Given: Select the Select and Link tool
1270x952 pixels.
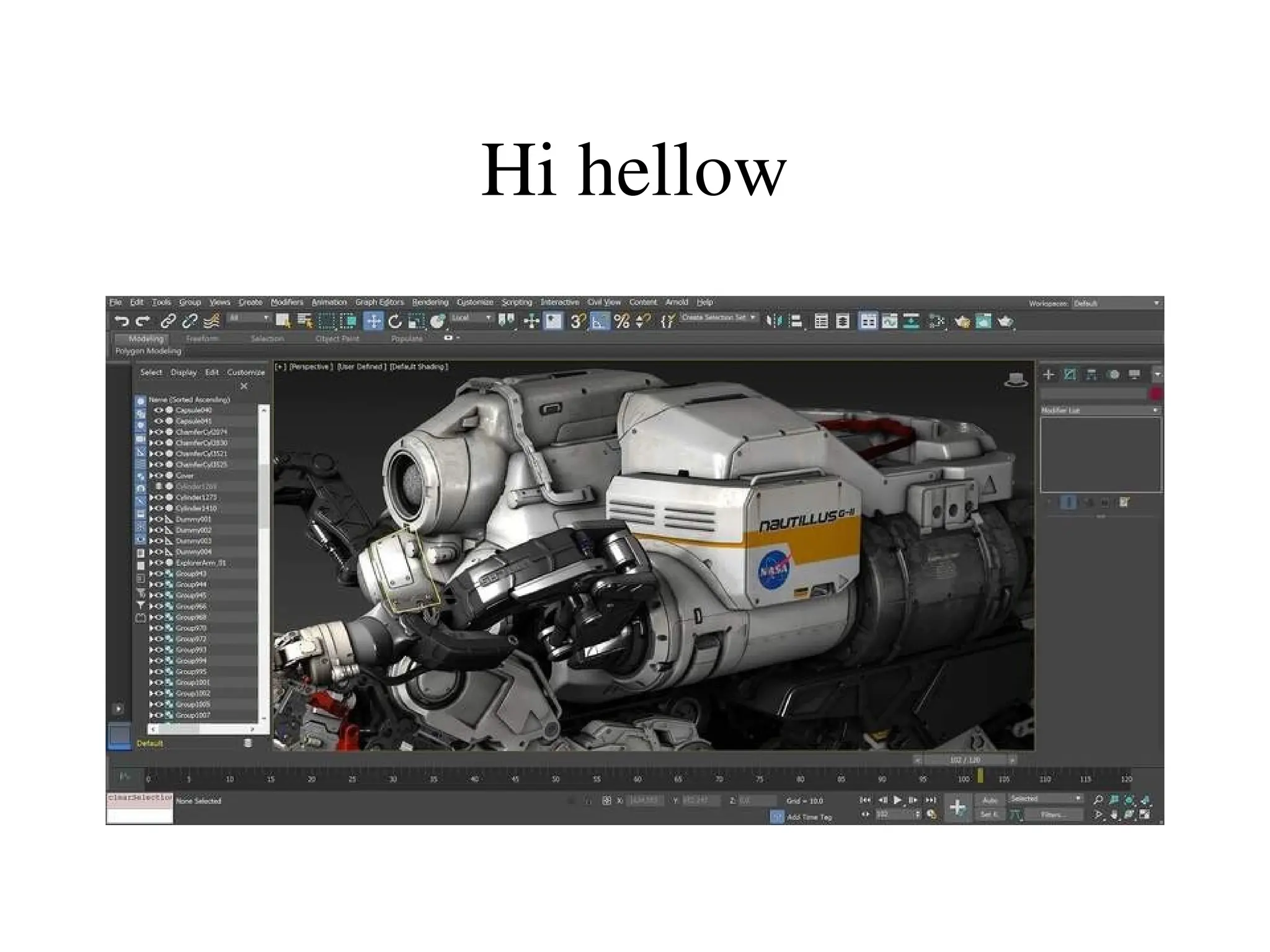Looking at the screenshot, I should click(x=167, y=321).
